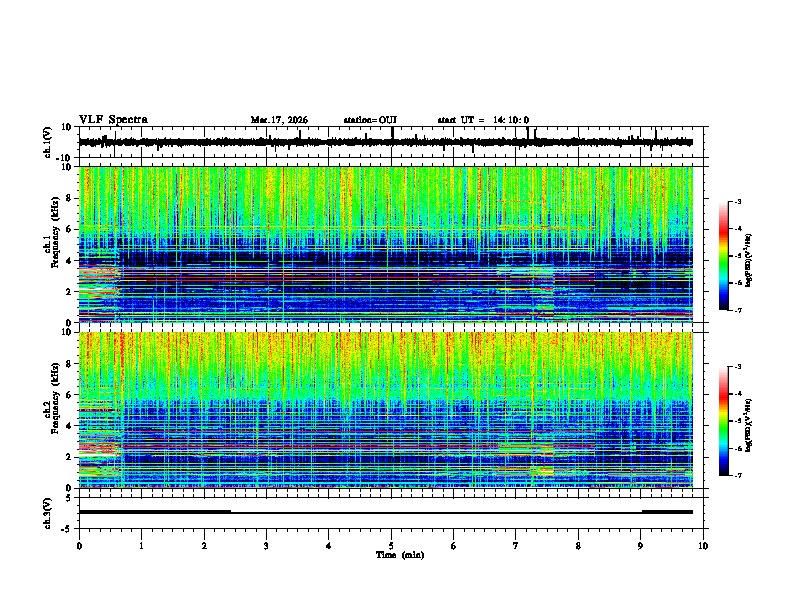
Task: Select the date text 'Mar.17, 2026'
Action: pos(279,120)
